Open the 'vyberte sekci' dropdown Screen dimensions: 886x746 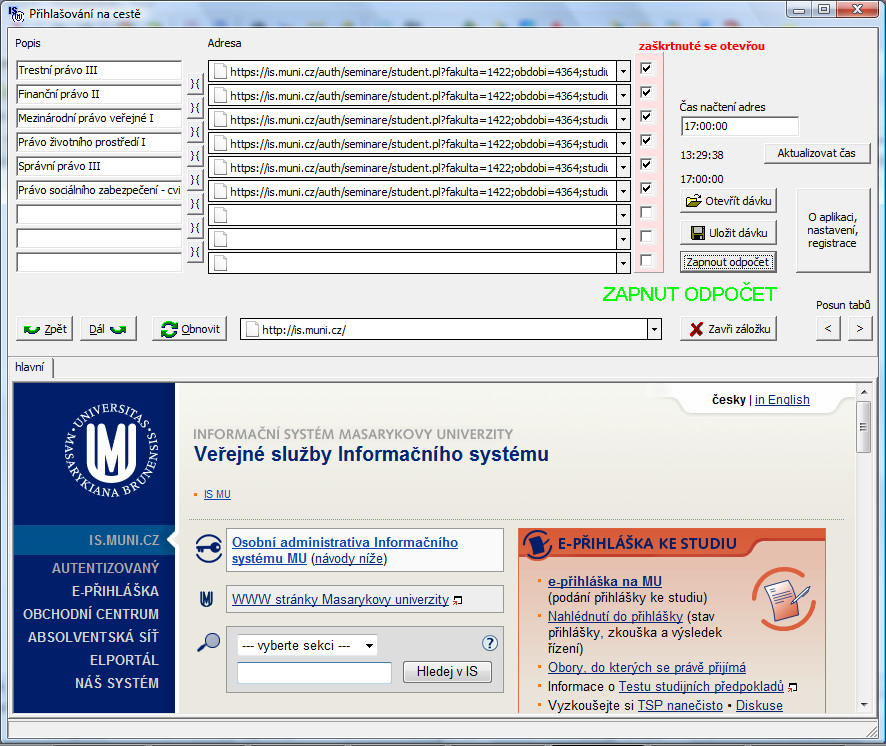(307, 645)
